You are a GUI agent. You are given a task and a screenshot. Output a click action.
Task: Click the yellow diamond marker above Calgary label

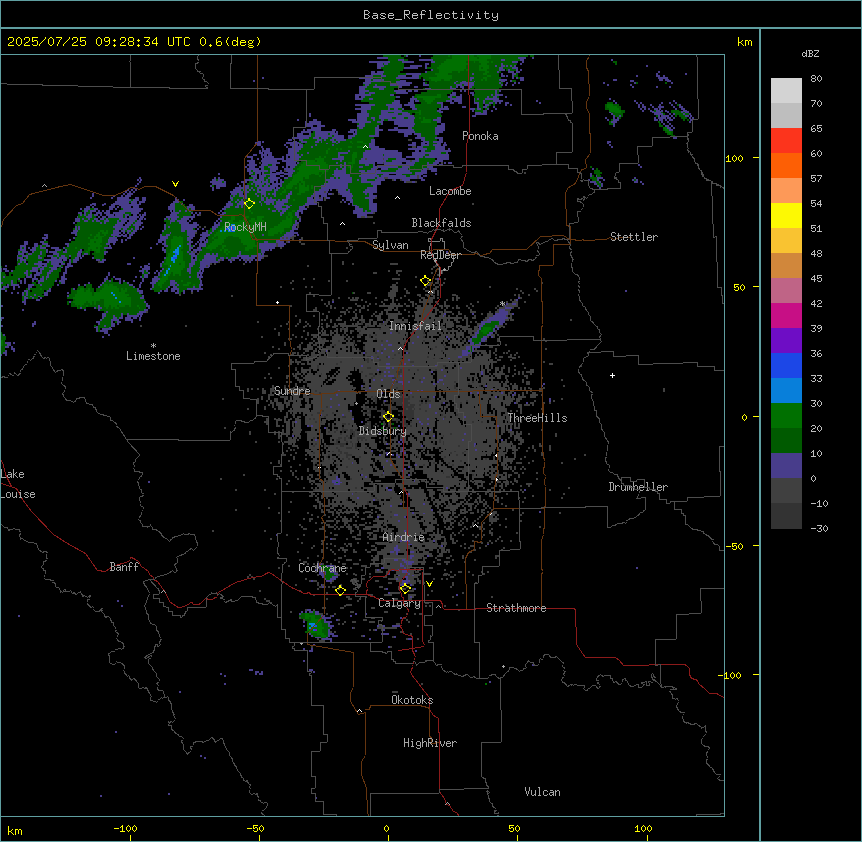point(405,589)
